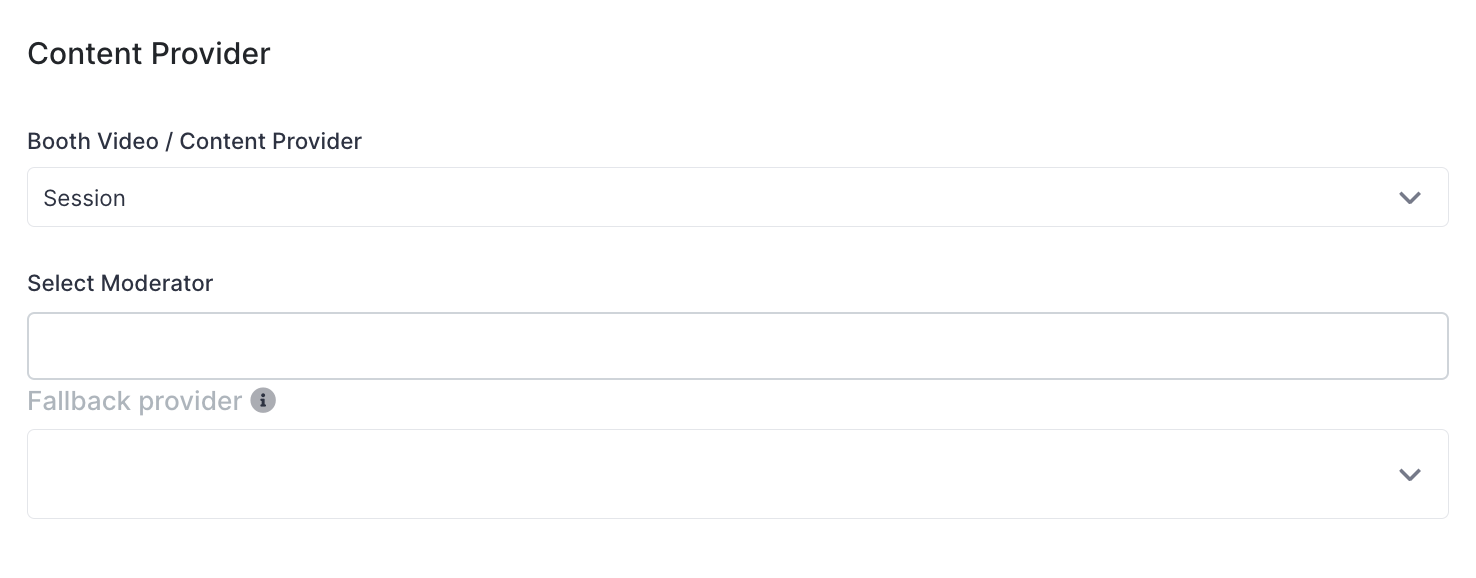Click the chevron arrow in the Session dropdown
The height and width of the screenshot is (578, 1476).
coord(1410,198)
